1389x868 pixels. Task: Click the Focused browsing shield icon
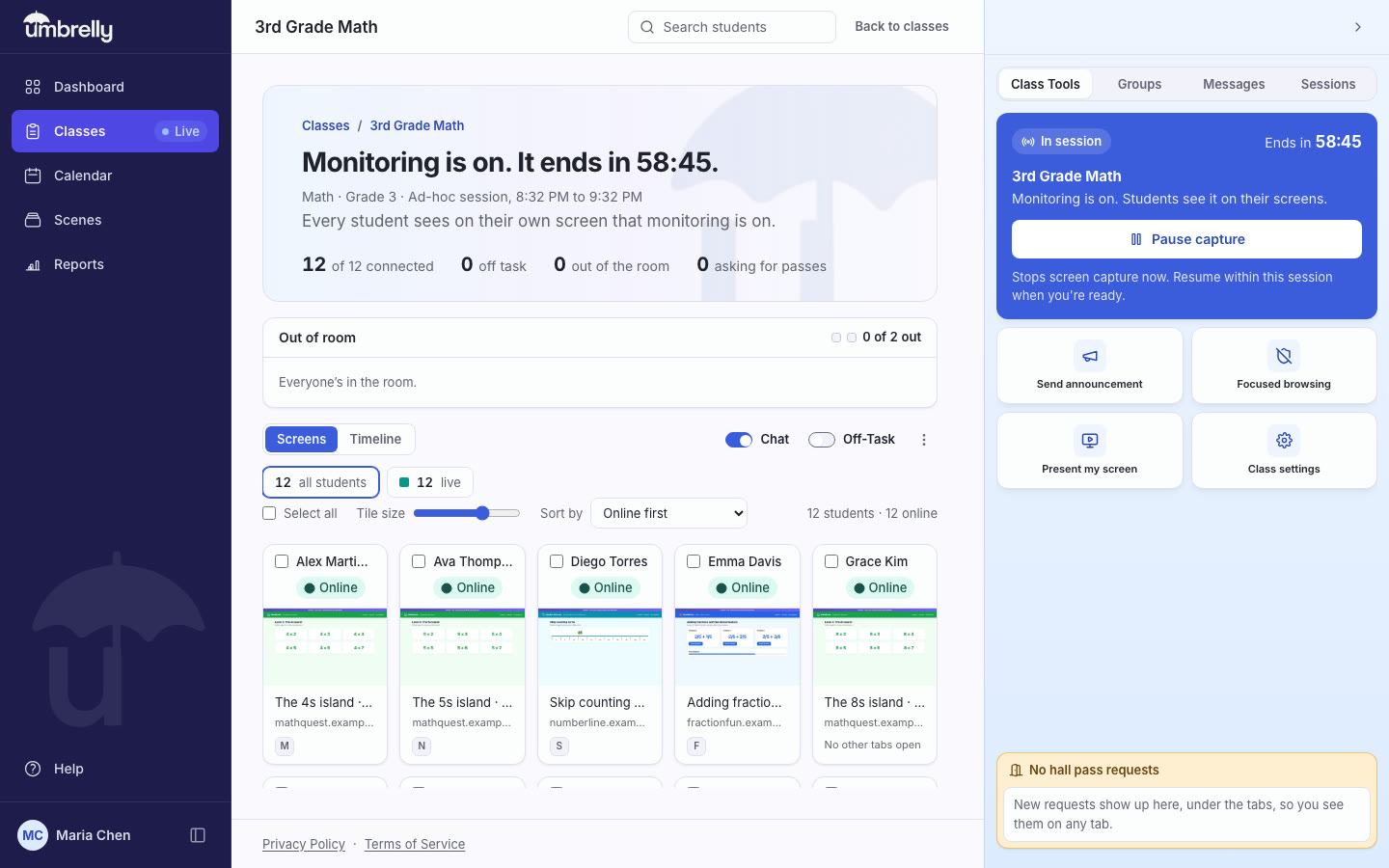(1284, 356)
